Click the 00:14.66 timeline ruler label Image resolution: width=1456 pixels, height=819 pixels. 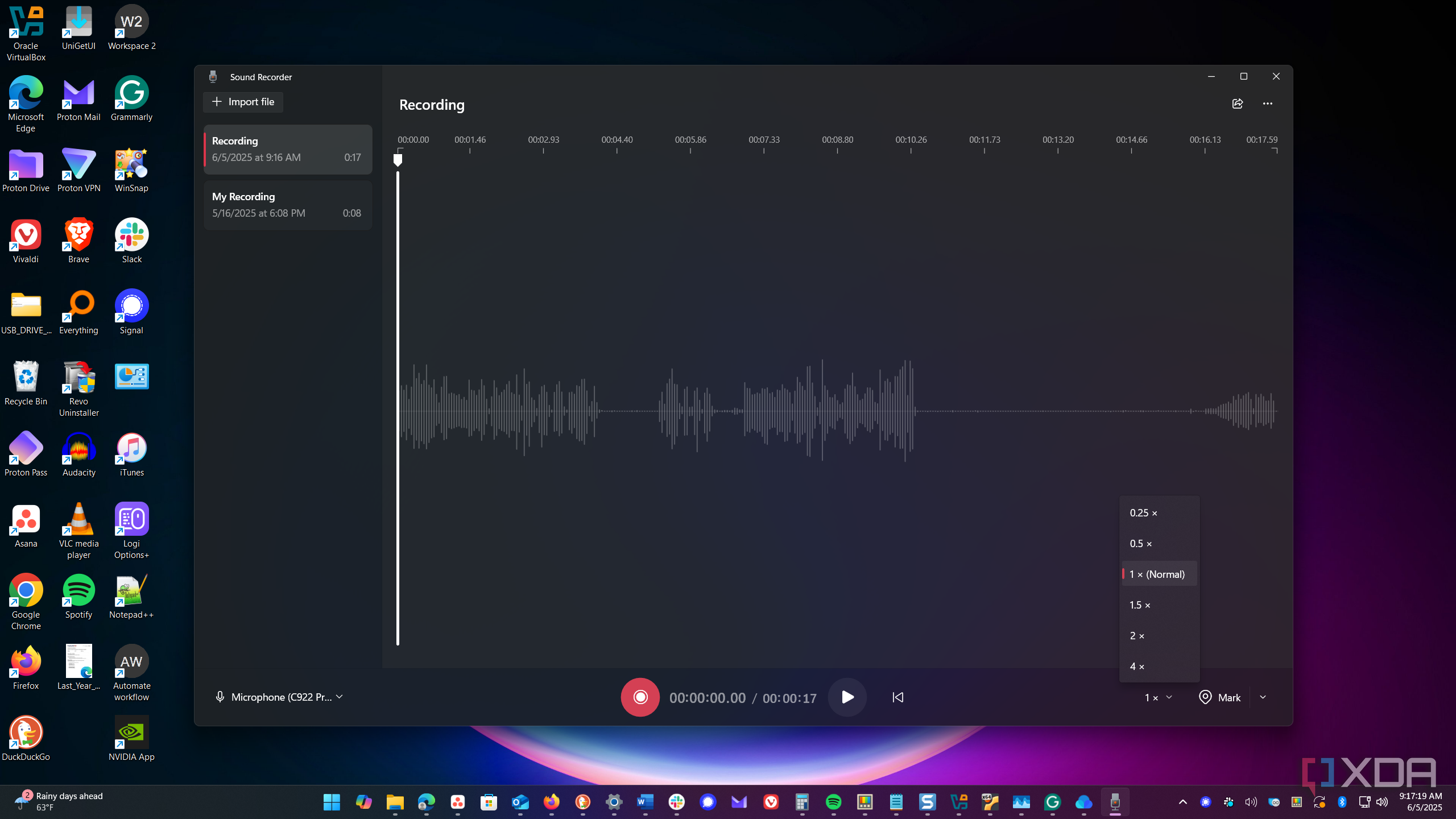(1131, 140)
